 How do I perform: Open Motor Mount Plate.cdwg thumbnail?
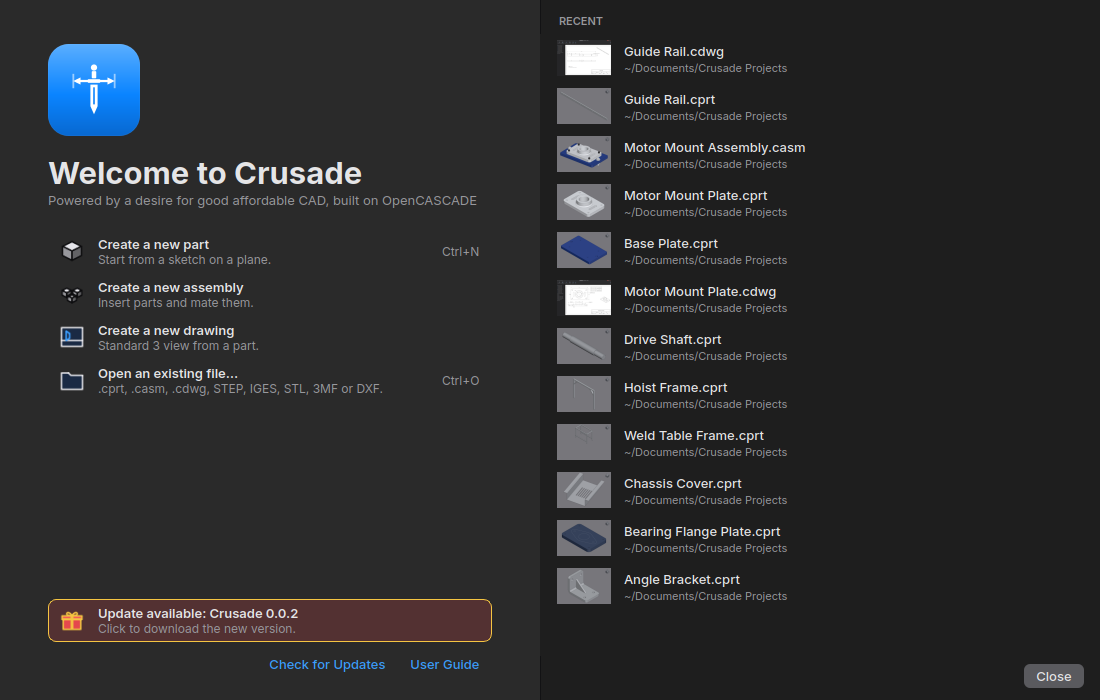584,298
